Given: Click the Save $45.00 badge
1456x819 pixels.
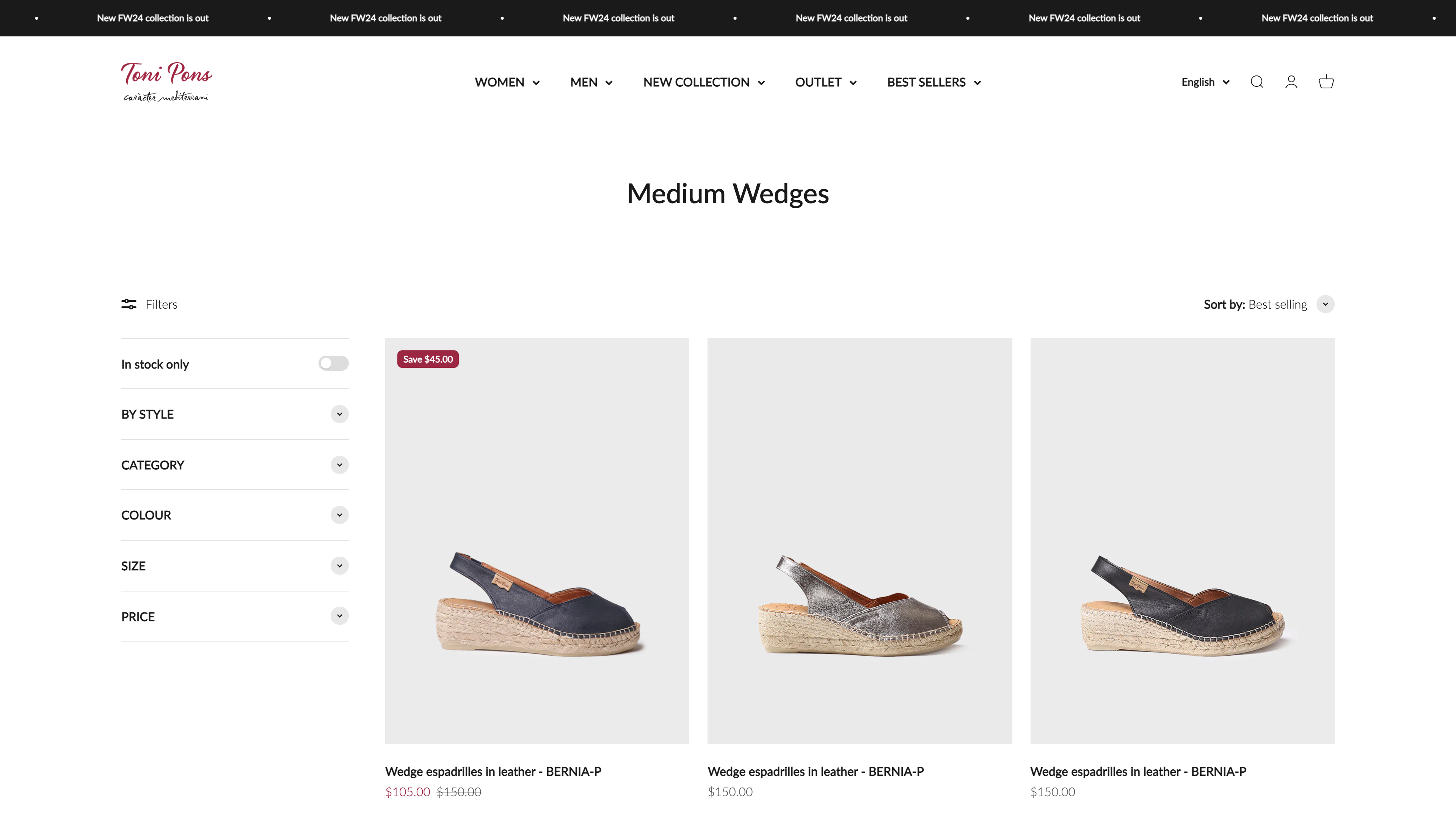Looking at the screenshot, I should pyautogui.click(x=428, y=359).
